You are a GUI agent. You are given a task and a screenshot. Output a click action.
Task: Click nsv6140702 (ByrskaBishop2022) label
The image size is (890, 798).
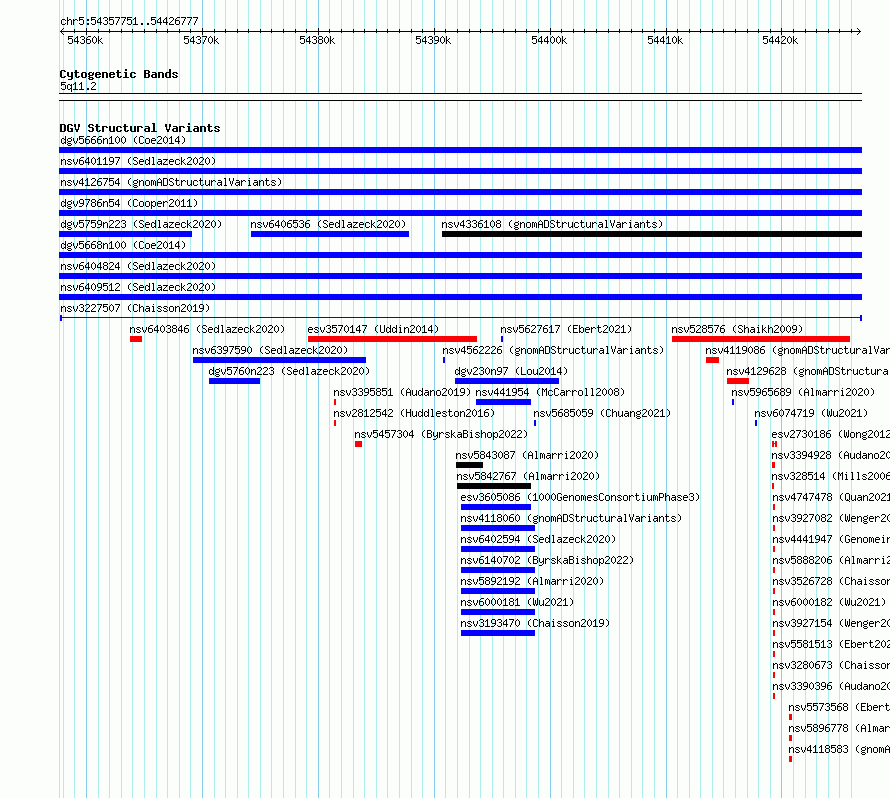click(547, 560)
